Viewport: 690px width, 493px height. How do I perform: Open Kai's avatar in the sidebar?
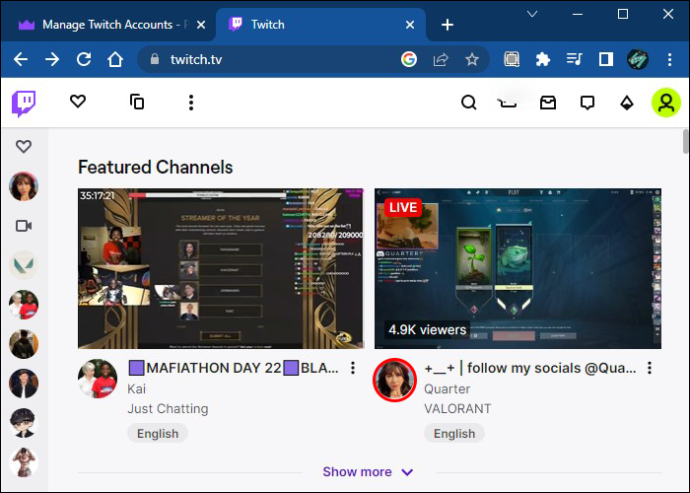point(24,305)
